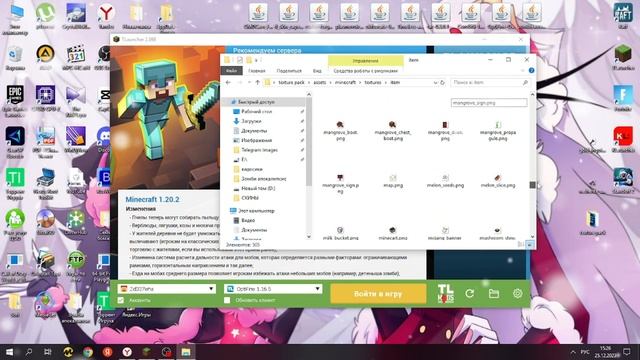Open Explorer help question mark
The image size is (640, 360).
click(x=531, y=71)
